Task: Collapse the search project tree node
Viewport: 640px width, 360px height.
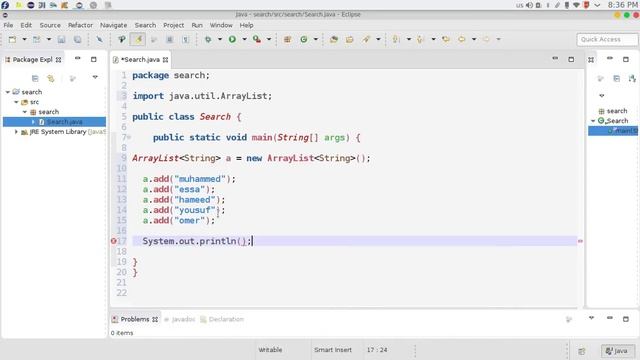Action: 8,92
